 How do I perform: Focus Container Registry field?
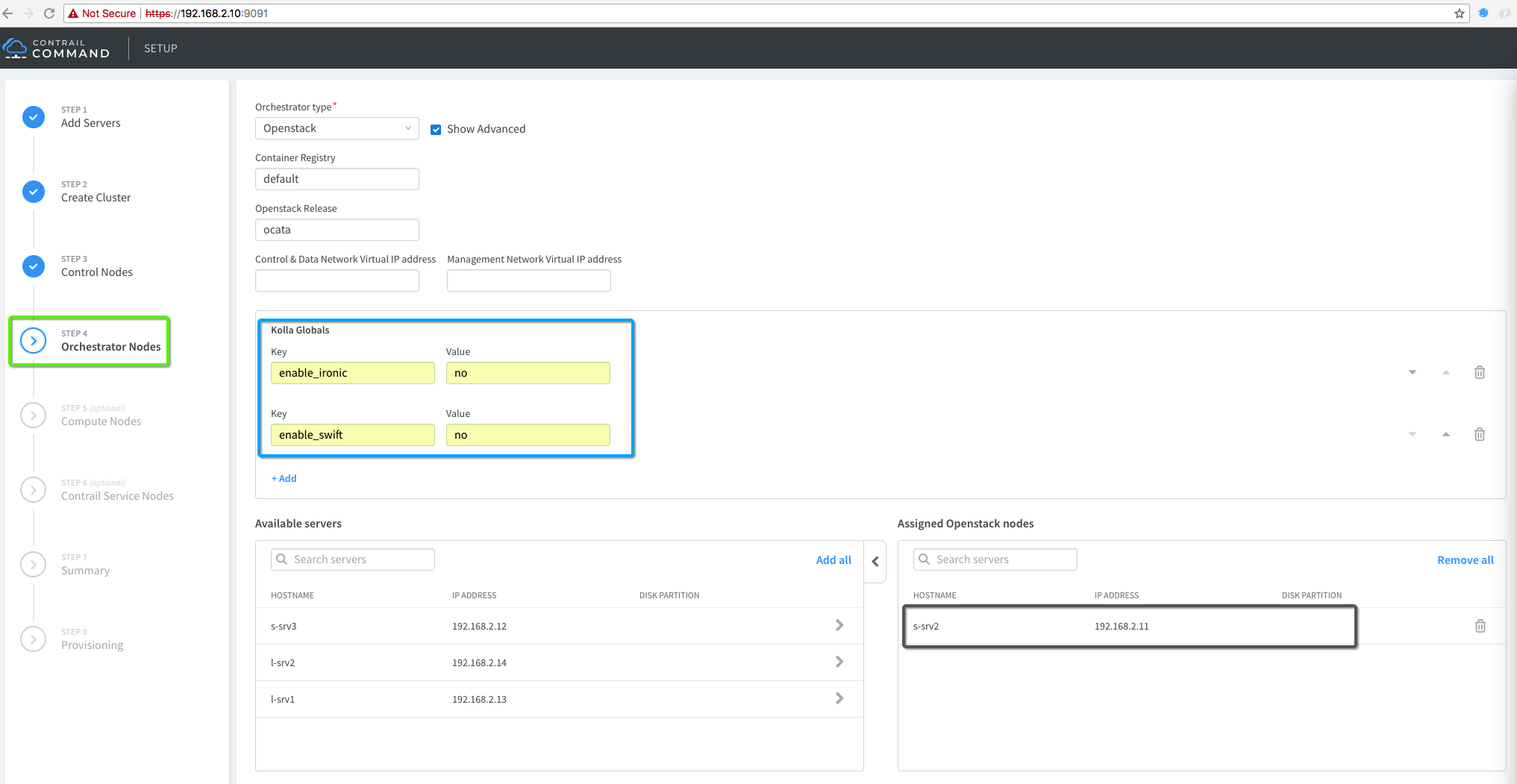[337, 179]
